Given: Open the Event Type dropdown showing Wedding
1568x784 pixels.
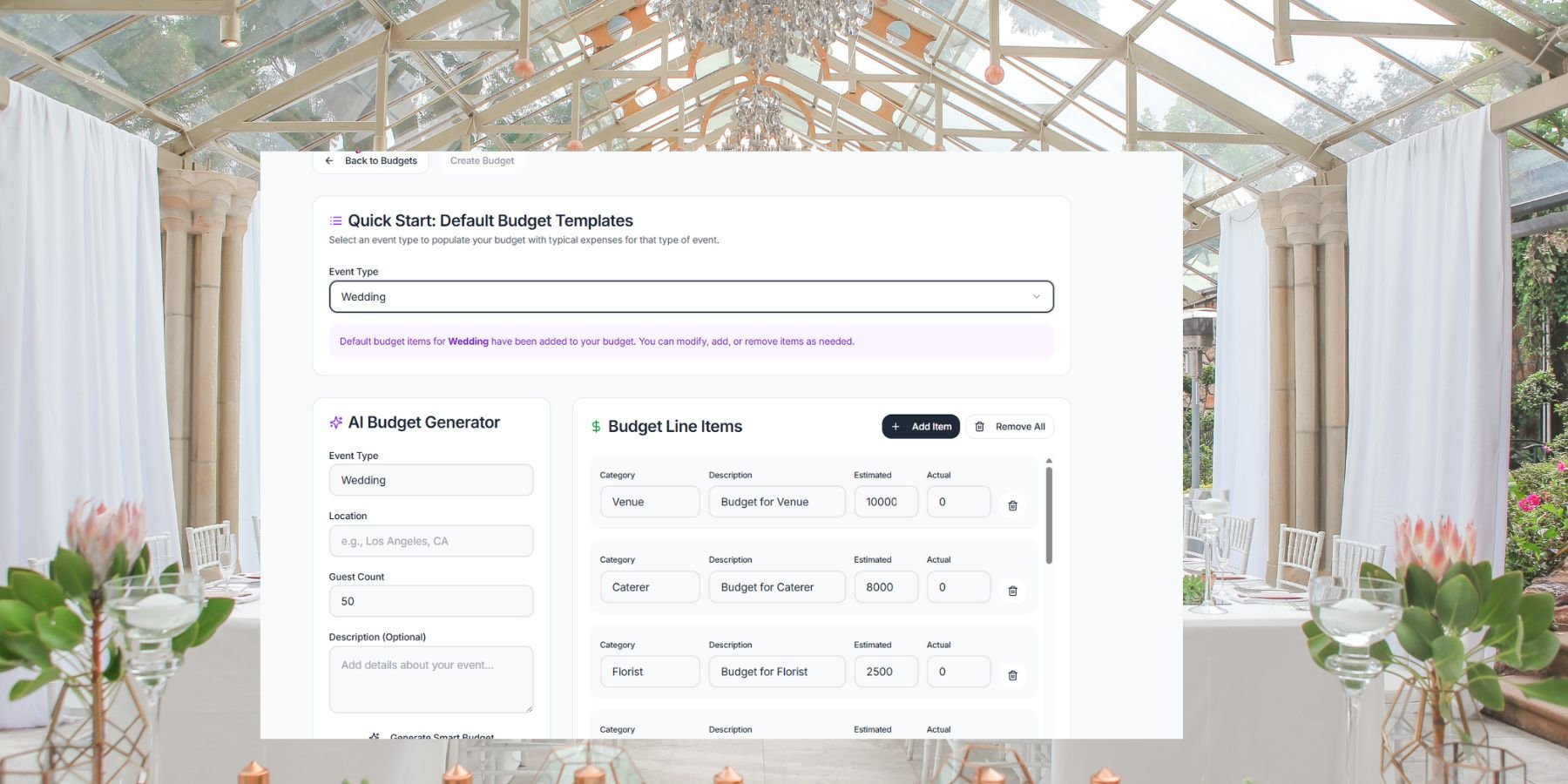Looking at the screenshot, I should click(x=690, y=297).
